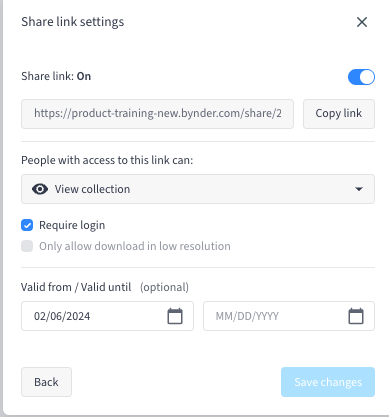Click the Share link: On status label
The width and height of the screenshot is (389, 417).
point(56,76)
